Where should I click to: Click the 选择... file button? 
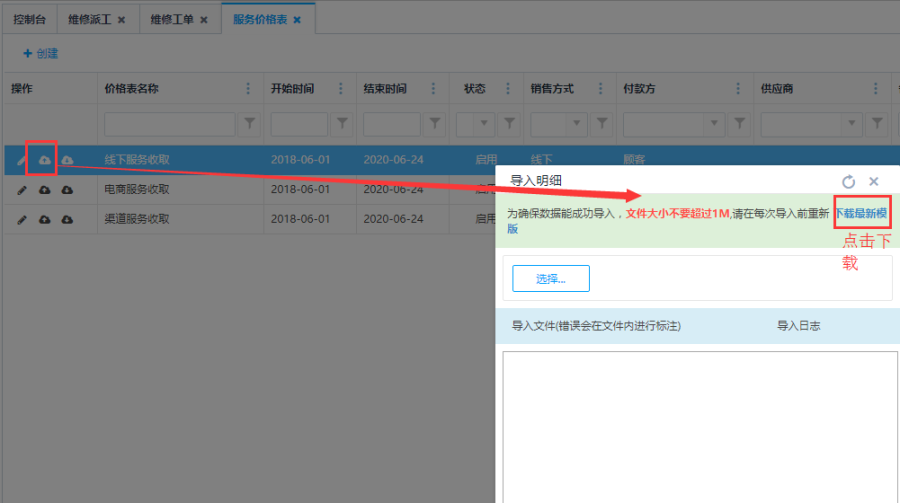click(x=551, y=278)
